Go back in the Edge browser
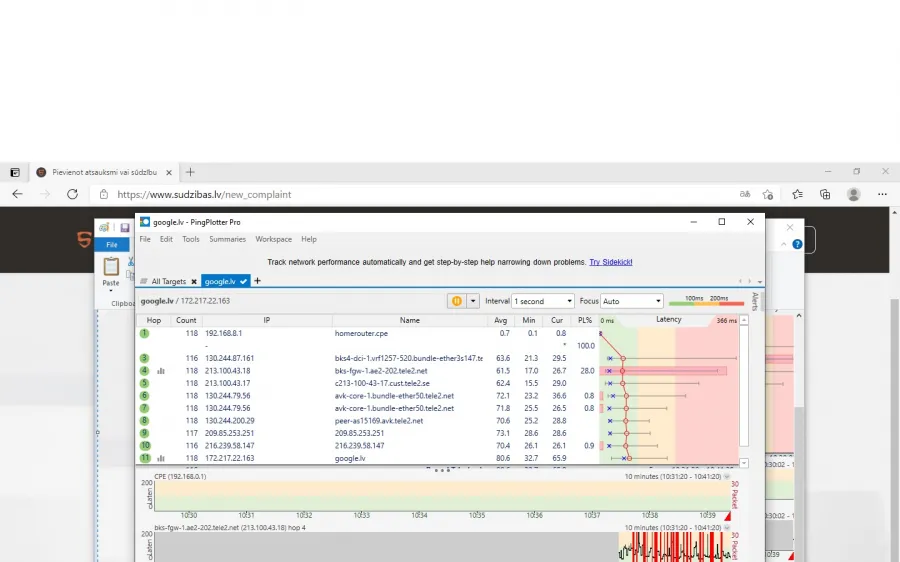The height and width of the screenshot is (562, 900). coord(17,194)
